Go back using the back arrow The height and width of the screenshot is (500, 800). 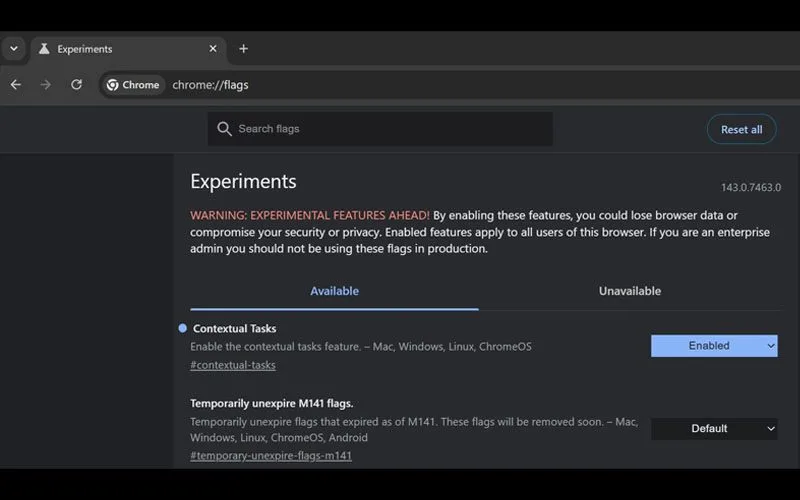coord(16,85)
